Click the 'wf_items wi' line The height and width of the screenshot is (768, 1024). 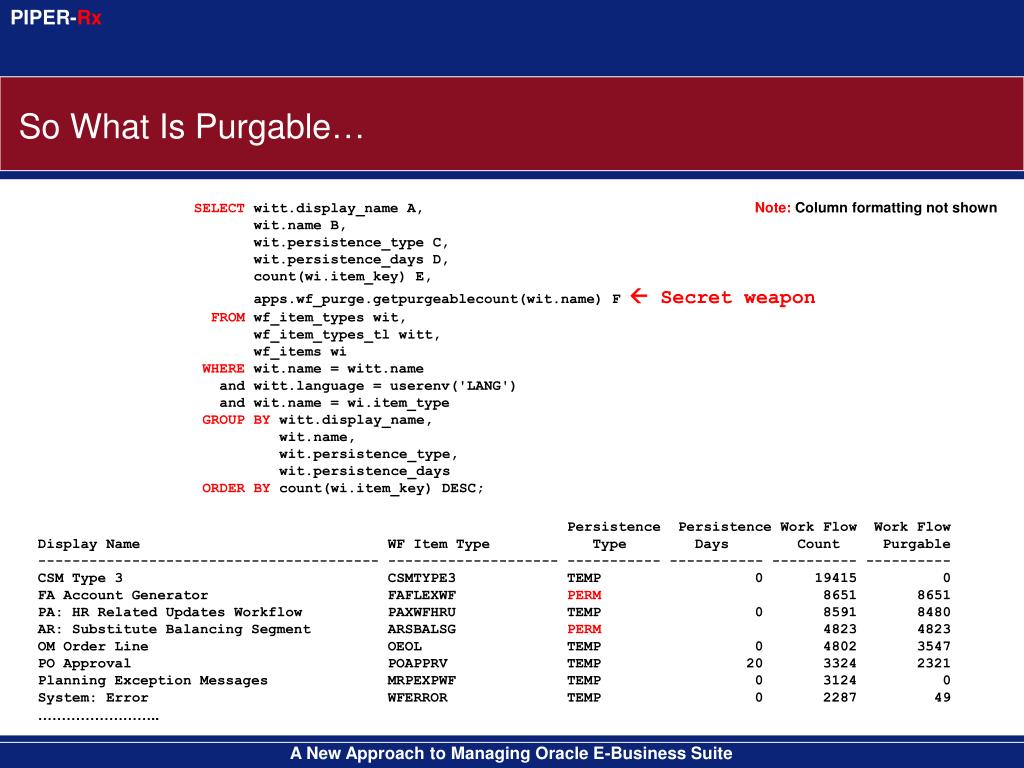click(x=300, y=351)
